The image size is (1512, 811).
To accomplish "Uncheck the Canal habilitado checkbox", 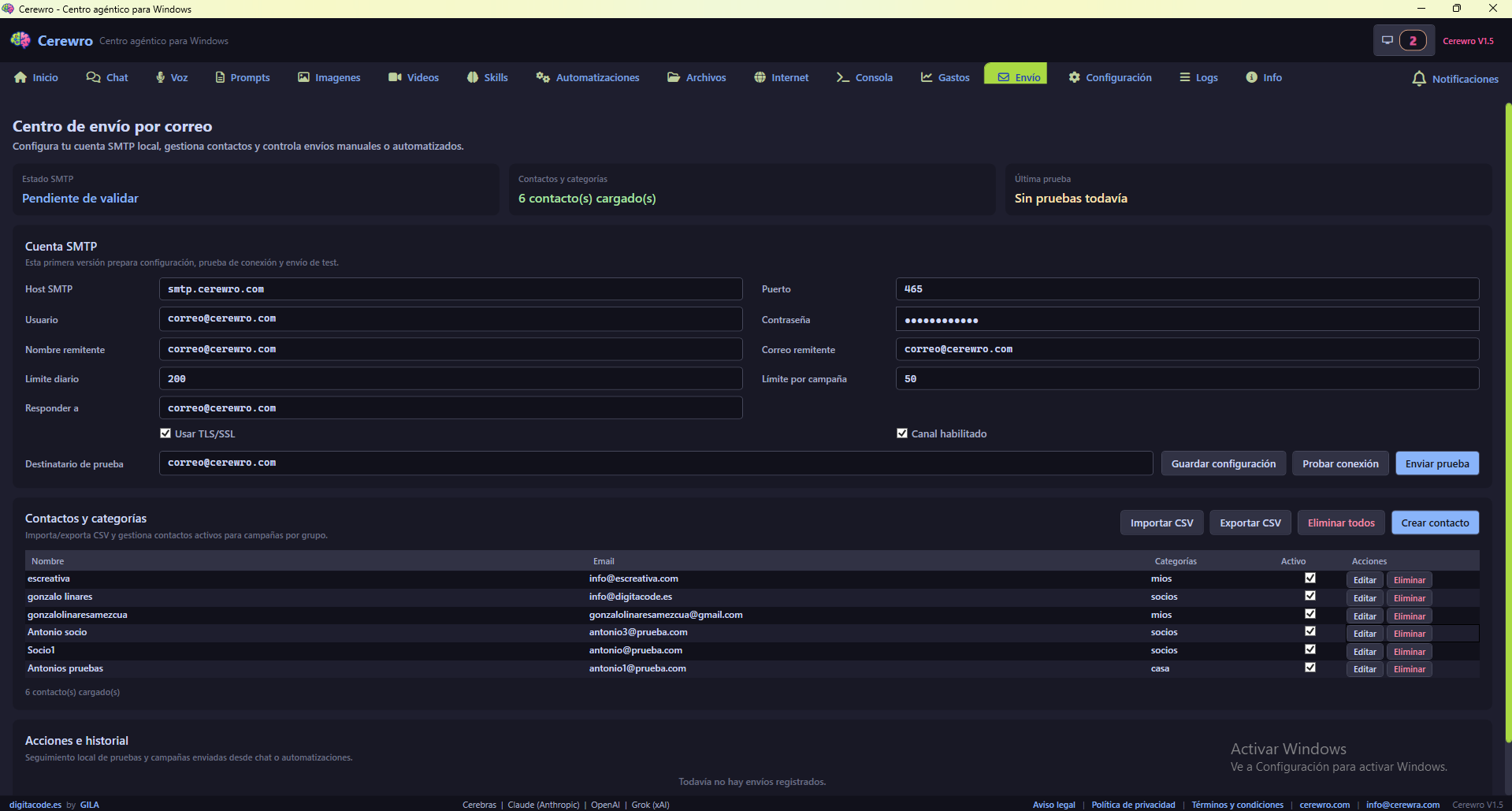I will pos(902,433).
